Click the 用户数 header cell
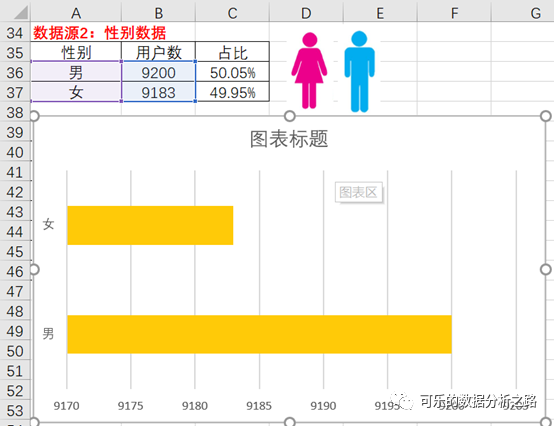Viewport: 554px width, 426px height. click(159, 52)
